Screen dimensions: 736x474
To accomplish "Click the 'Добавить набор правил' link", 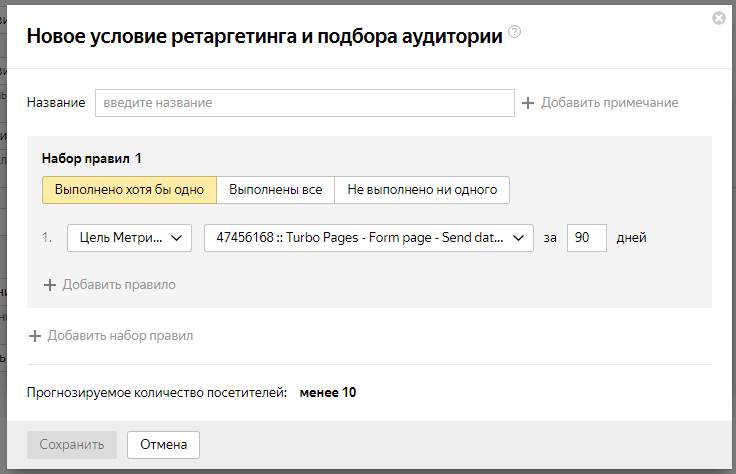I will tap(120, 336).
